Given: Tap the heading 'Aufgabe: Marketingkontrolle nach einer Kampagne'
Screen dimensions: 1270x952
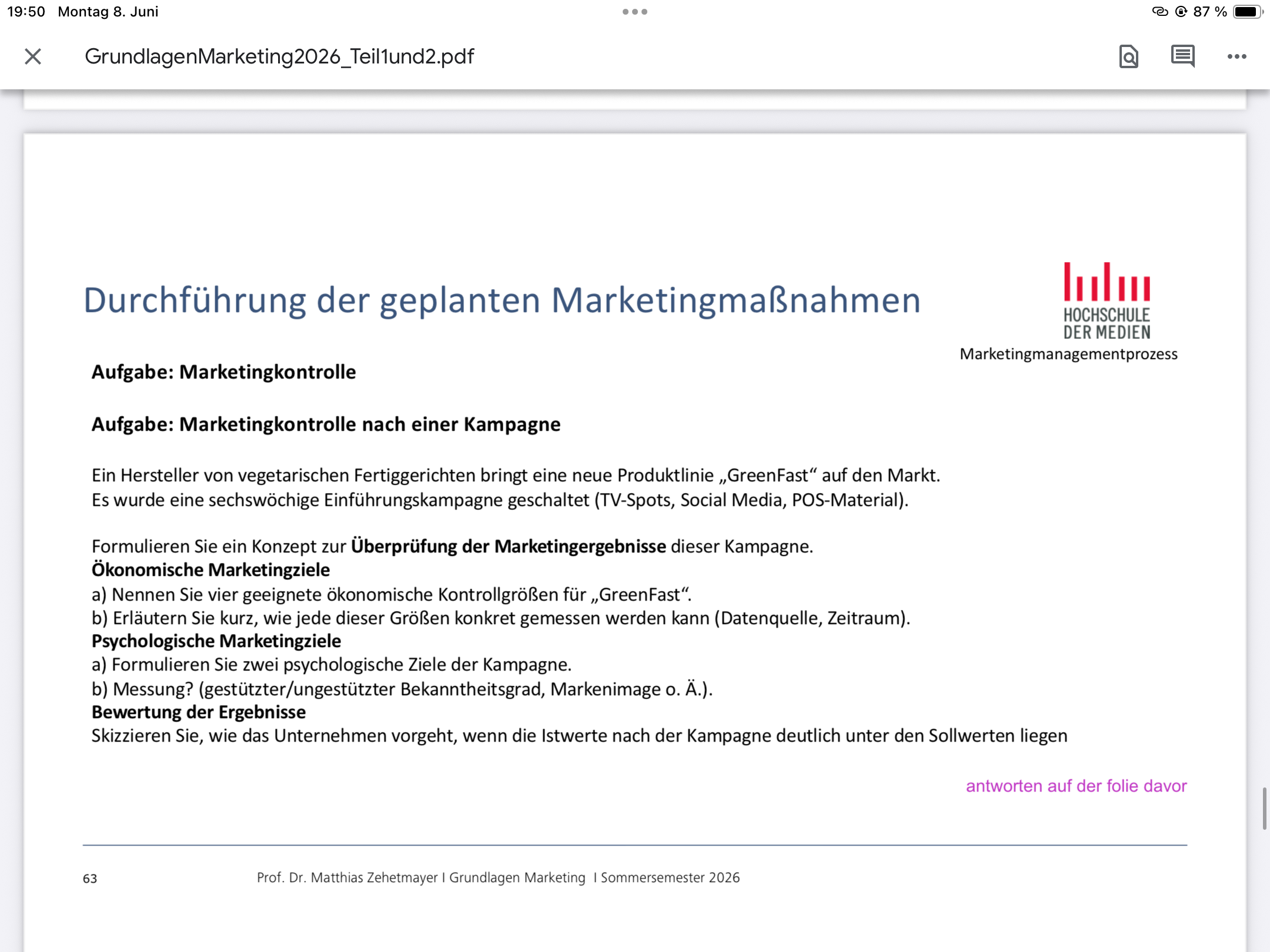Looking at the screenshot, I should pos(326,424).
